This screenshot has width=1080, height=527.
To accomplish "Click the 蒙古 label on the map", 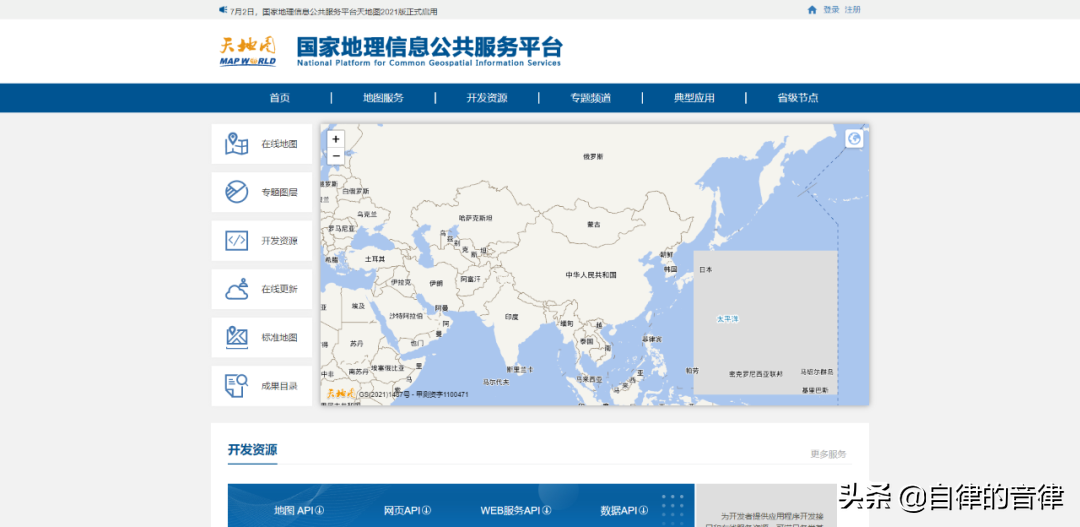I will [x=594, y=225].
